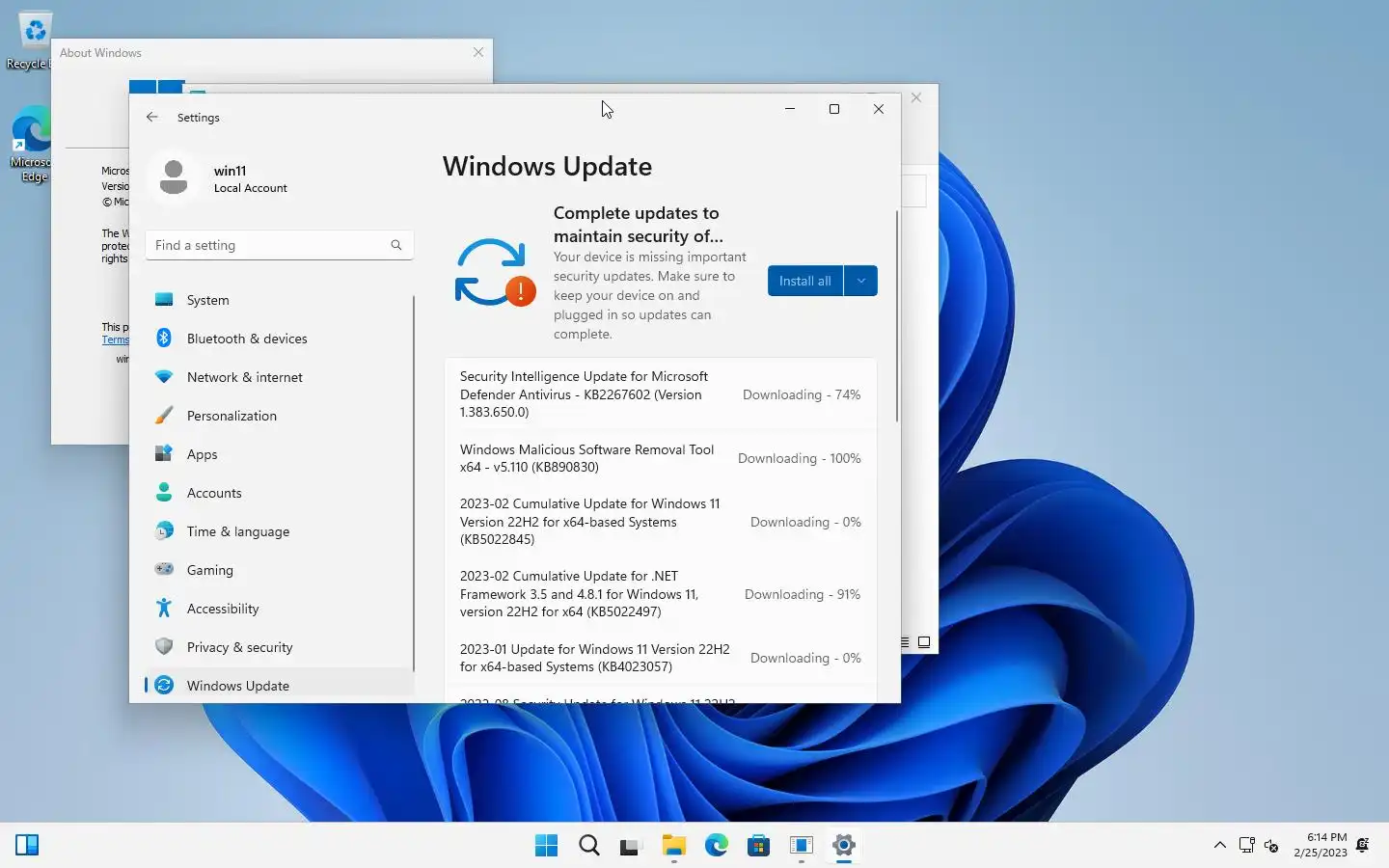
Task: Switch to the winver app on taskbar
Action: click(x=801, y=846)
